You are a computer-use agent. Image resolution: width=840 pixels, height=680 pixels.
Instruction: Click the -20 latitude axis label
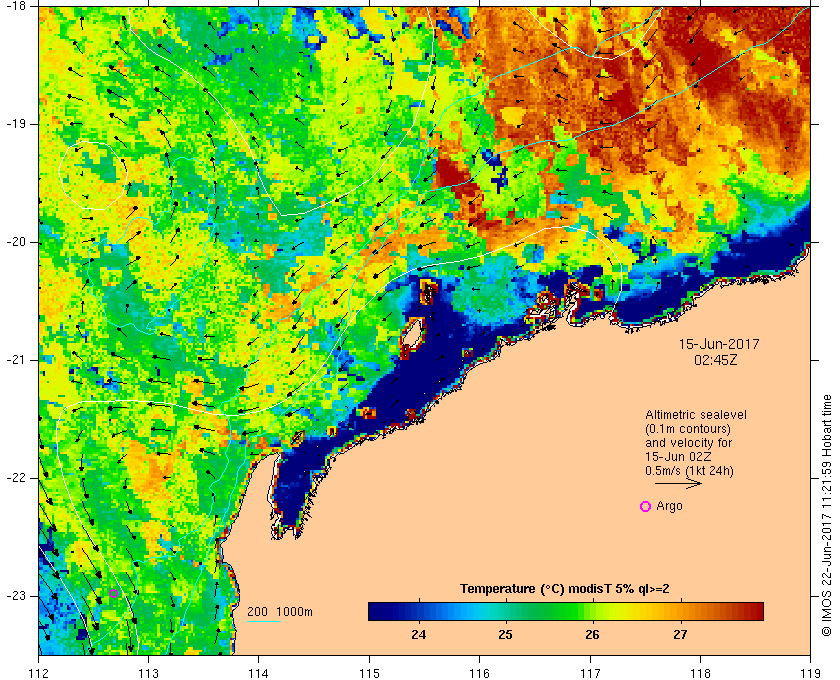pos(14,242)
